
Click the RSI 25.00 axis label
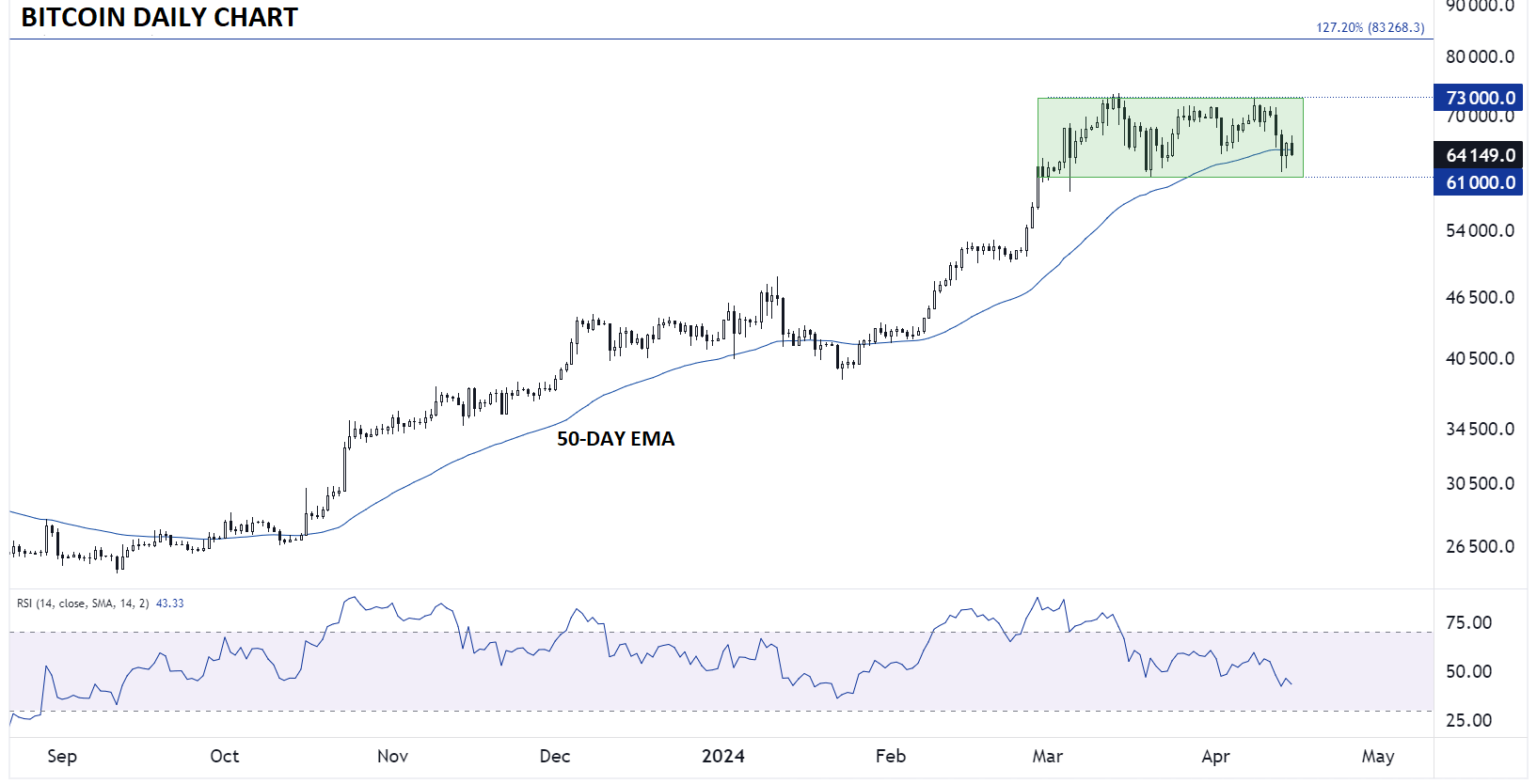click(x=1468, y=720)
